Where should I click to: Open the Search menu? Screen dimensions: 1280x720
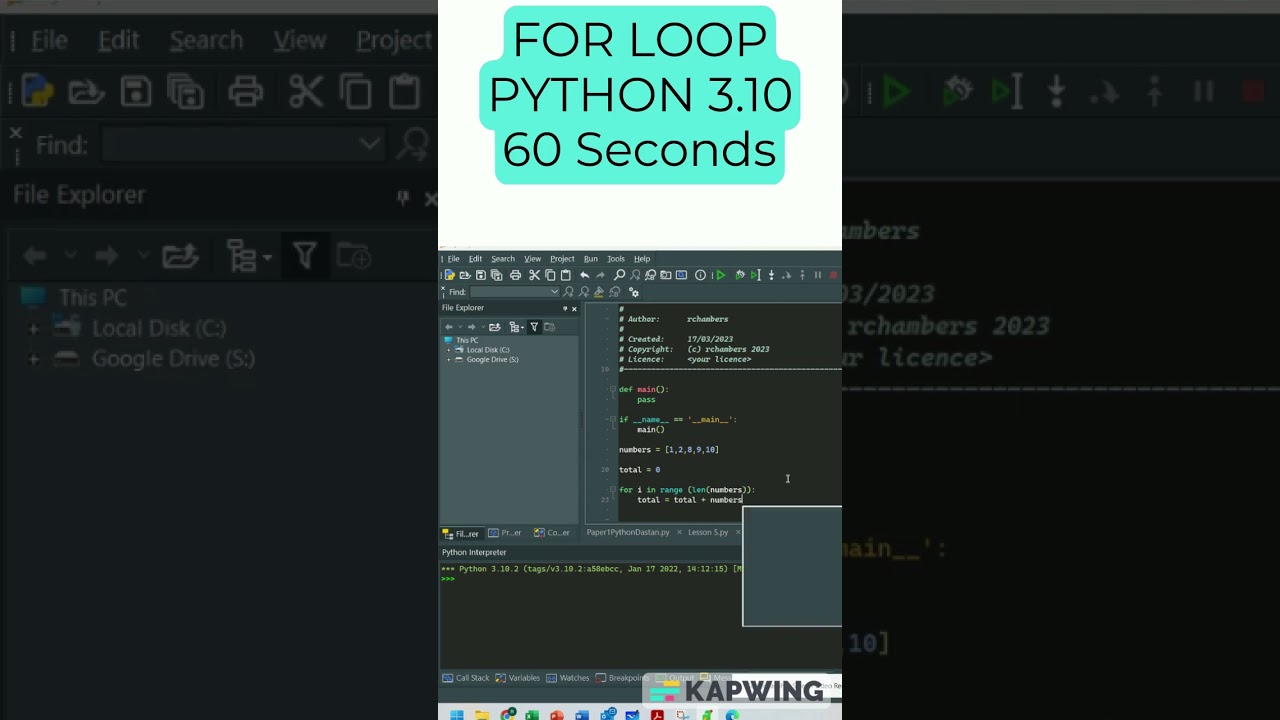click(x=503, y=259)
